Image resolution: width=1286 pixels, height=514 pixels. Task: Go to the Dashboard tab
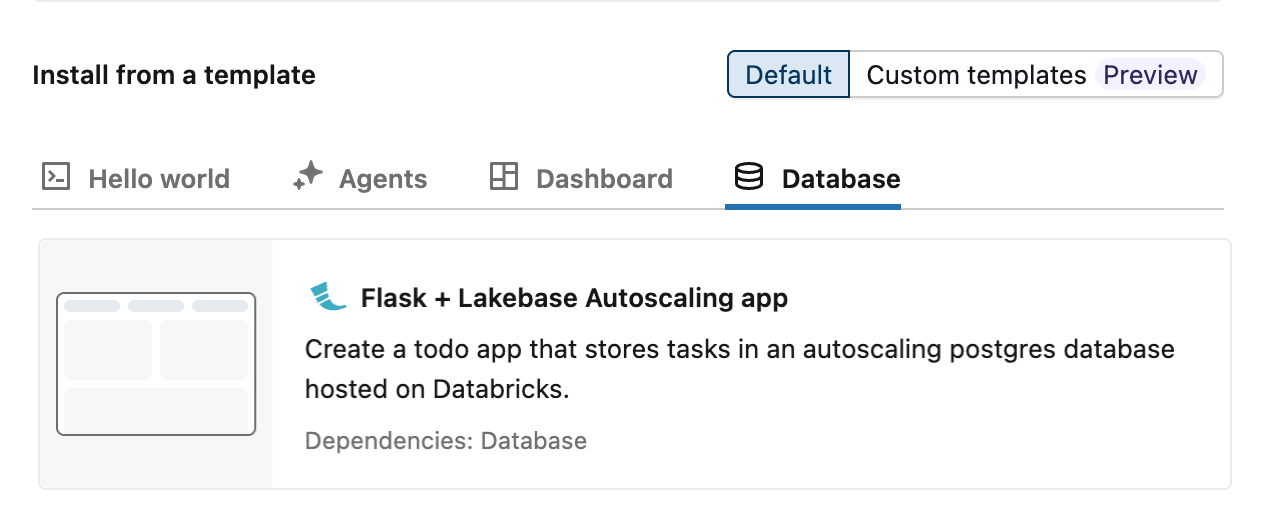pos(603,179)
